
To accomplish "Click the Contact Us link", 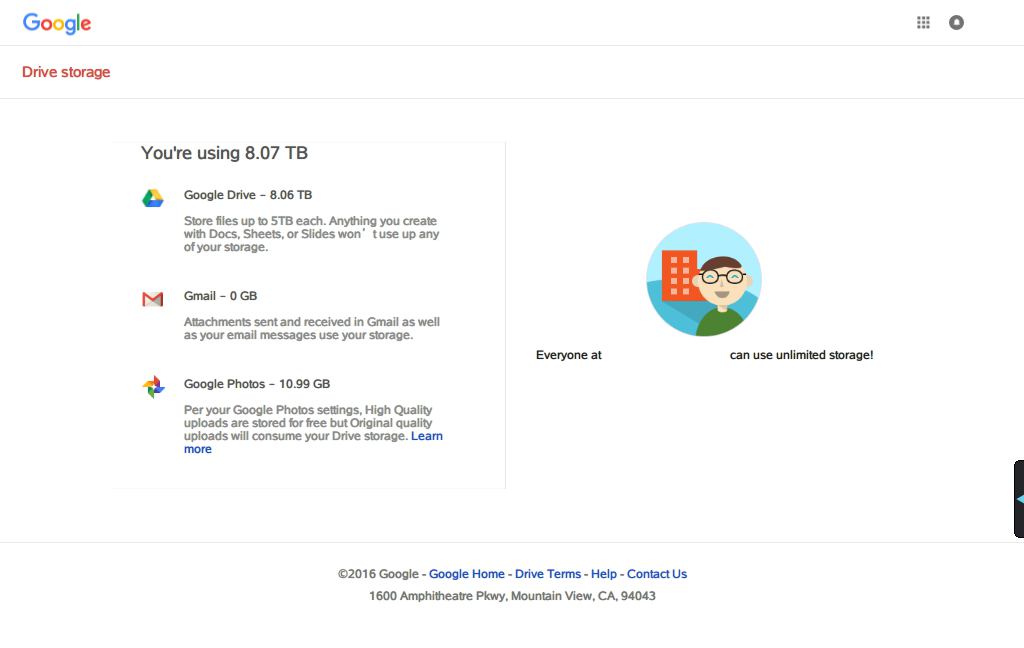I will [x=656, y=574].
